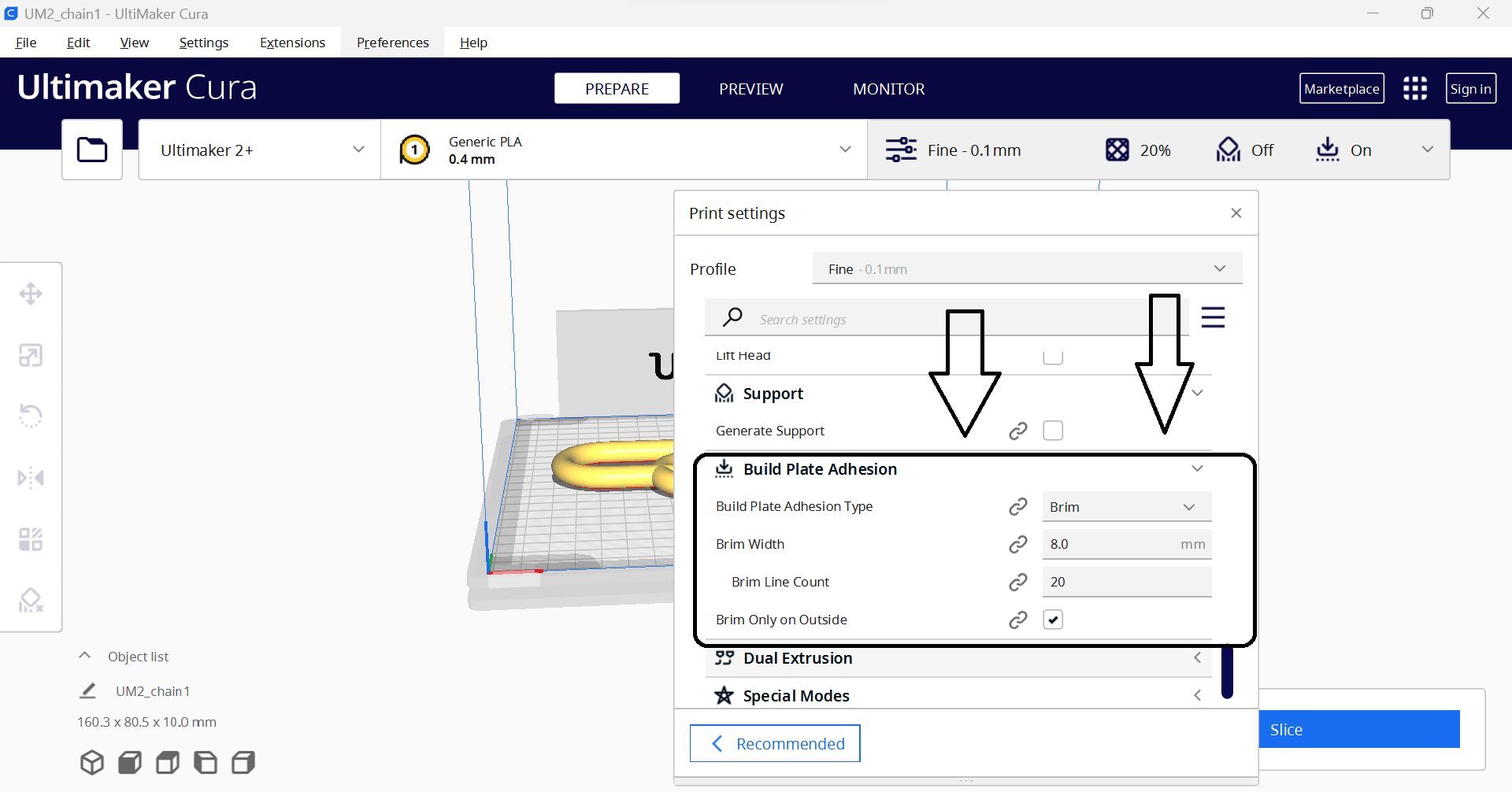Viewport: 1512px width, 792px height.
Task: Open the File menu
Action: 26,43
